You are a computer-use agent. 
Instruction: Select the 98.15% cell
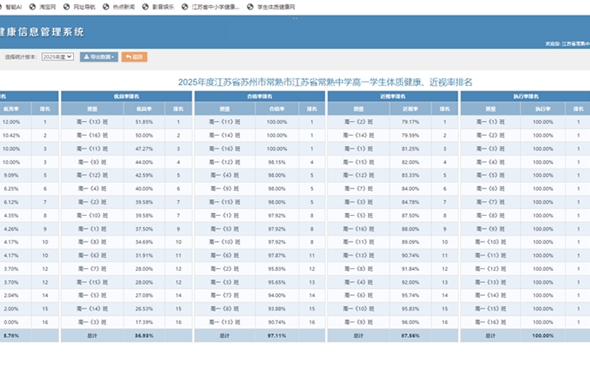[x=277, y=162]
